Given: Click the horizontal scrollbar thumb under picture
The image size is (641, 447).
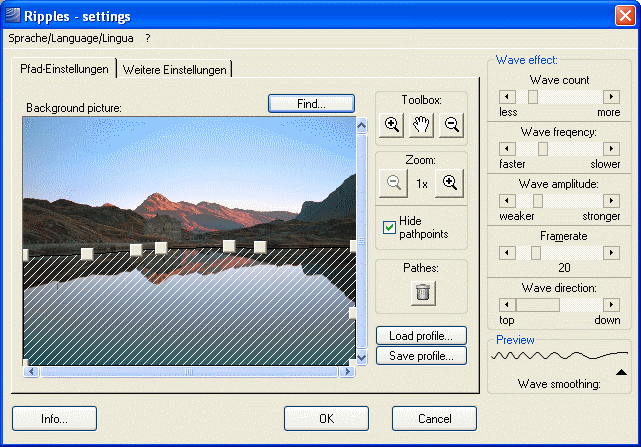Looking at the screenshot, I should click(x=189, y=372).
